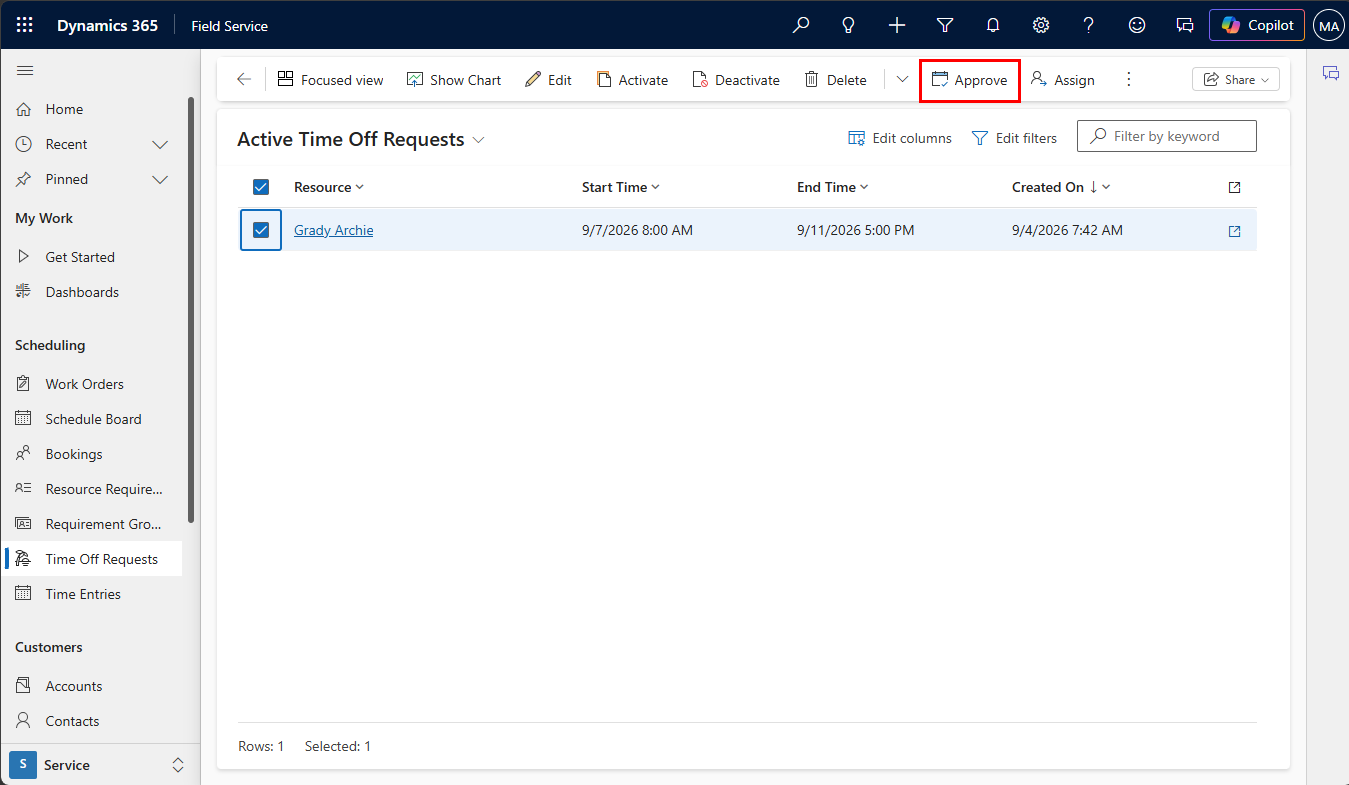Focus the Filter by keyword box
This screenshot has height=785, width=1349.
click(1167, 136)
